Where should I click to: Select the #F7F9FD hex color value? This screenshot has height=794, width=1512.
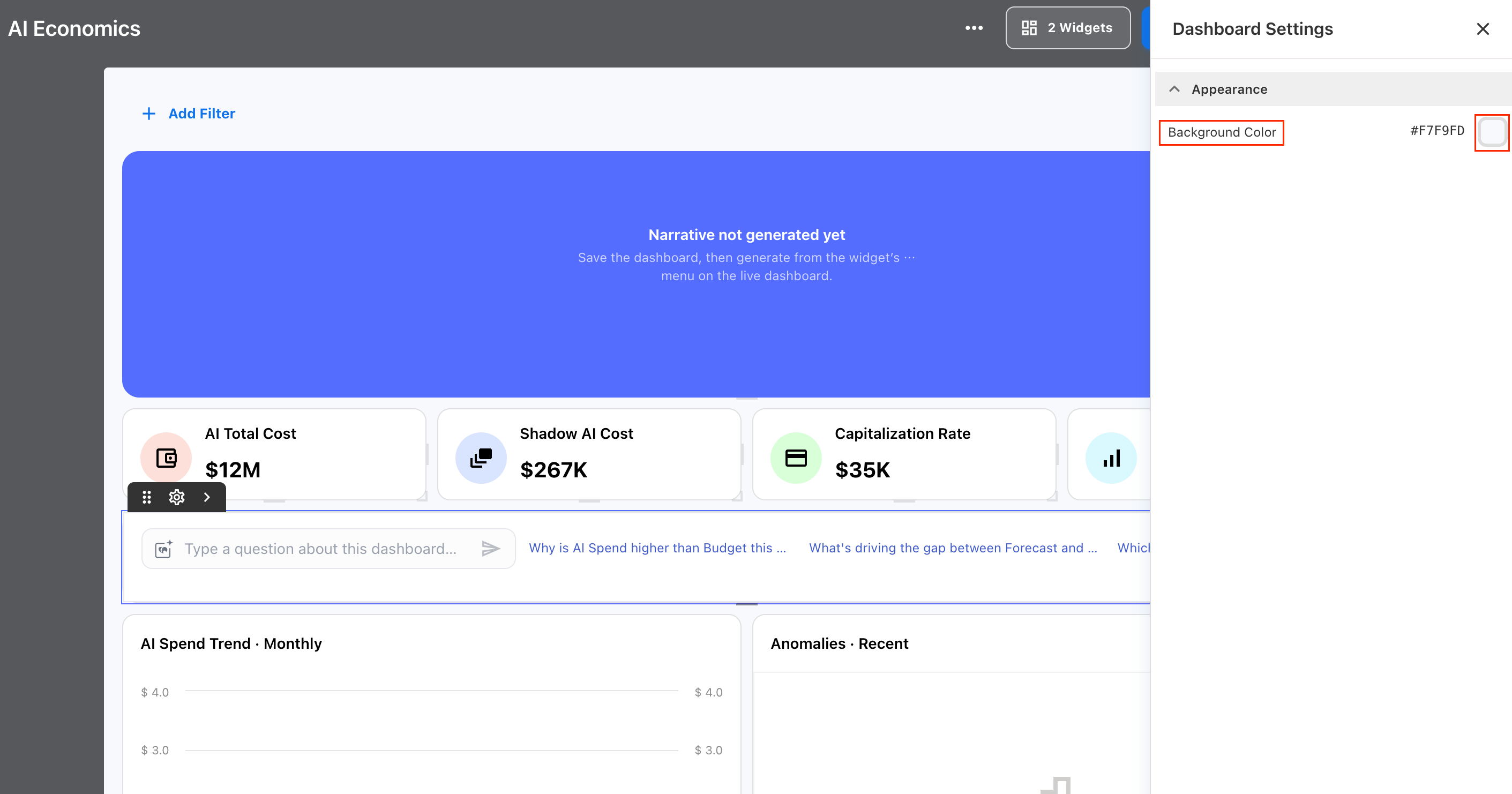tap(1437, 131)
